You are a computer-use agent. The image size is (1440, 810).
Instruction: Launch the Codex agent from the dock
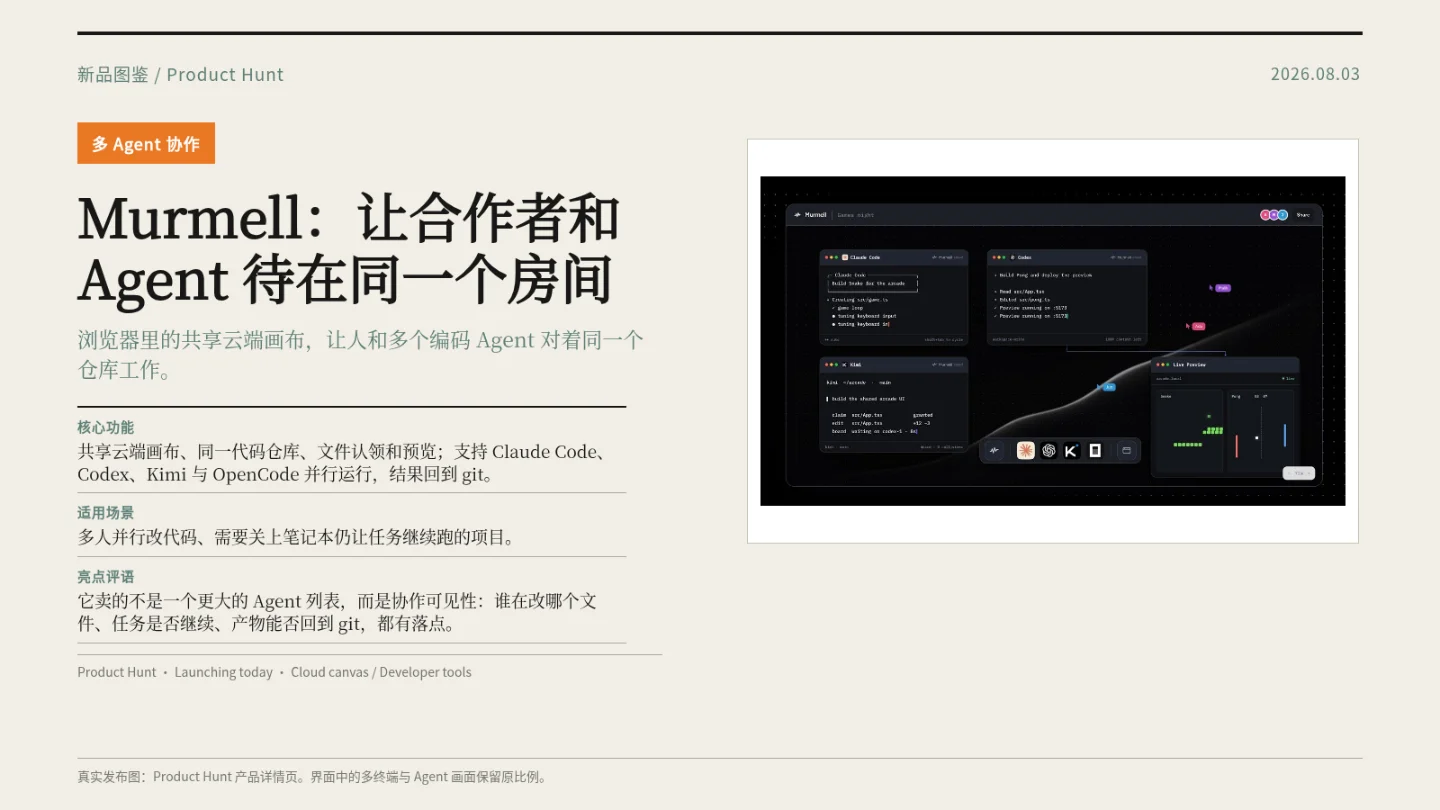(1048, 451)
